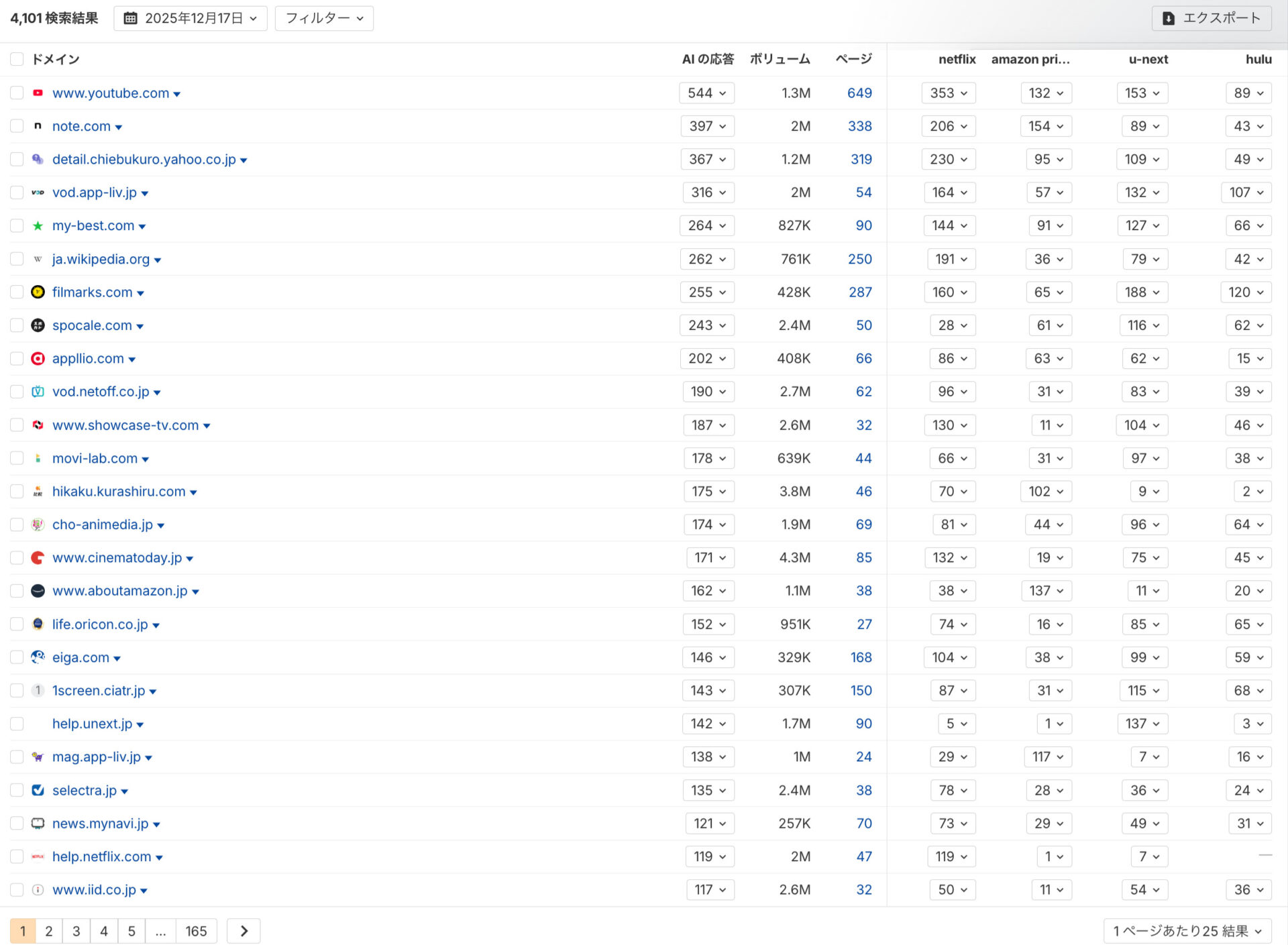Sort by the netflix column header
This screenshot has height=945, width=1288.
tap(957, 59)
